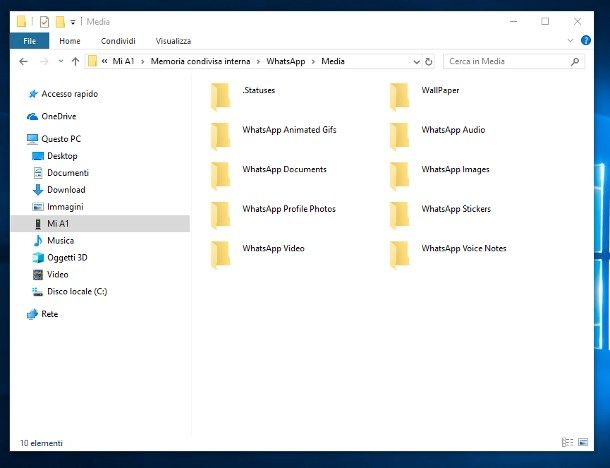Image resolution: width=610 pixels, height=468 pixels.
Task: Go up one folder level arrow
Action: coord(75,61)
